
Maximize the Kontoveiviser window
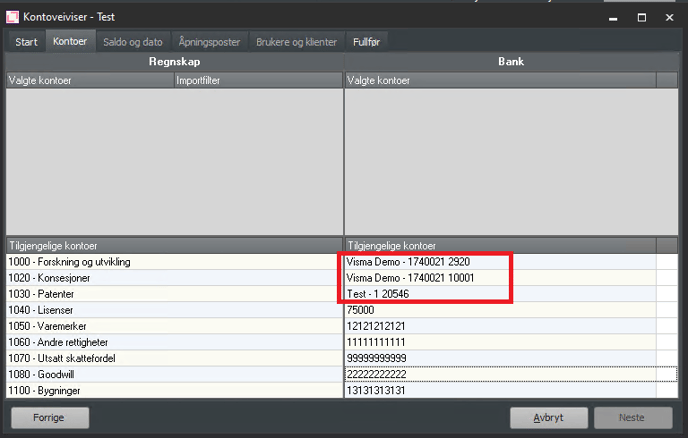click(642, 17)
